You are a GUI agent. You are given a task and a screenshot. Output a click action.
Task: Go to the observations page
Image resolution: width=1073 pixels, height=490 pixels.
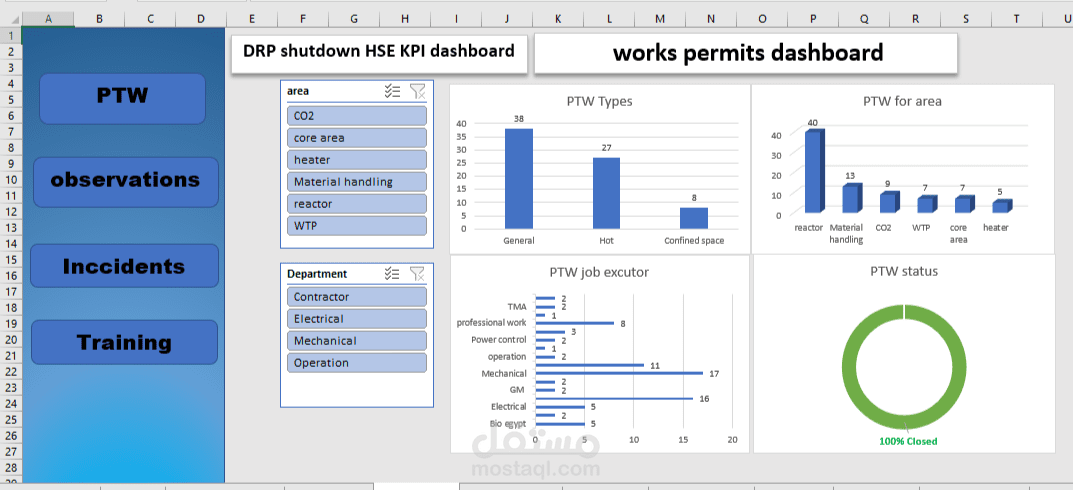pyautogui.click(x=126, y=182)
